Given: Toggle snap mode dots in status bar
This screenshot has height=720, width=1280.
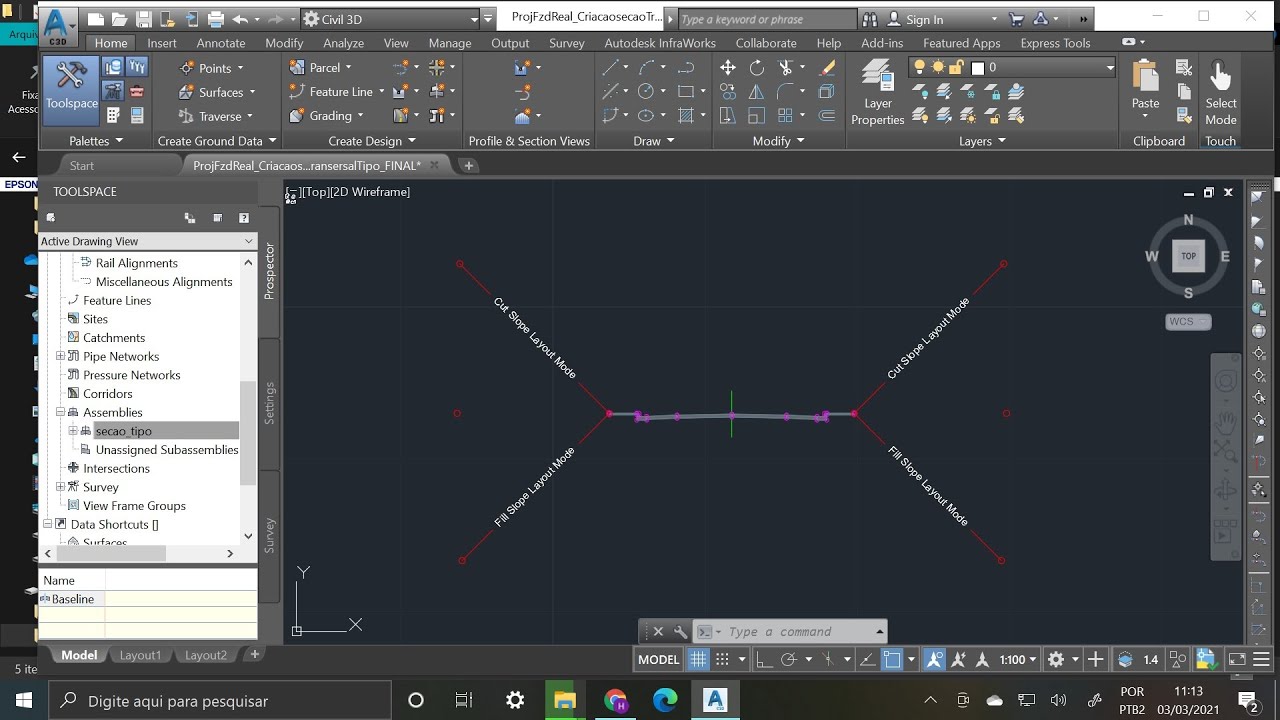Looking at the screenshot, I should [x=722, y=659].
